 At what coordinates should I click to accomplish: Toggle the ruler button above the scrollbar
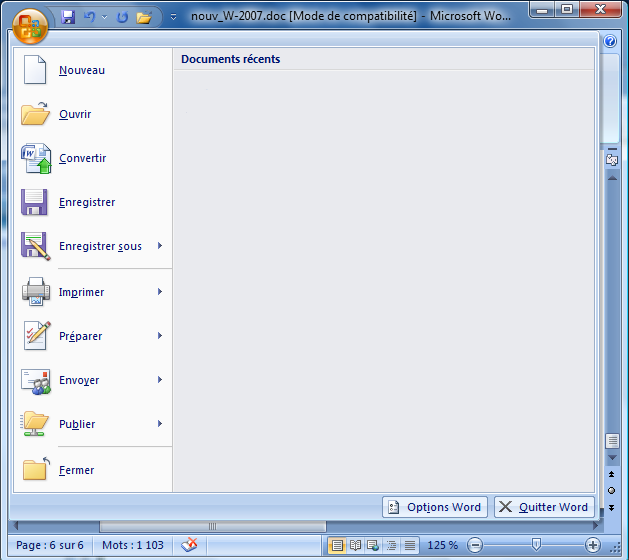pyautogui.click(x=612, y=159)
